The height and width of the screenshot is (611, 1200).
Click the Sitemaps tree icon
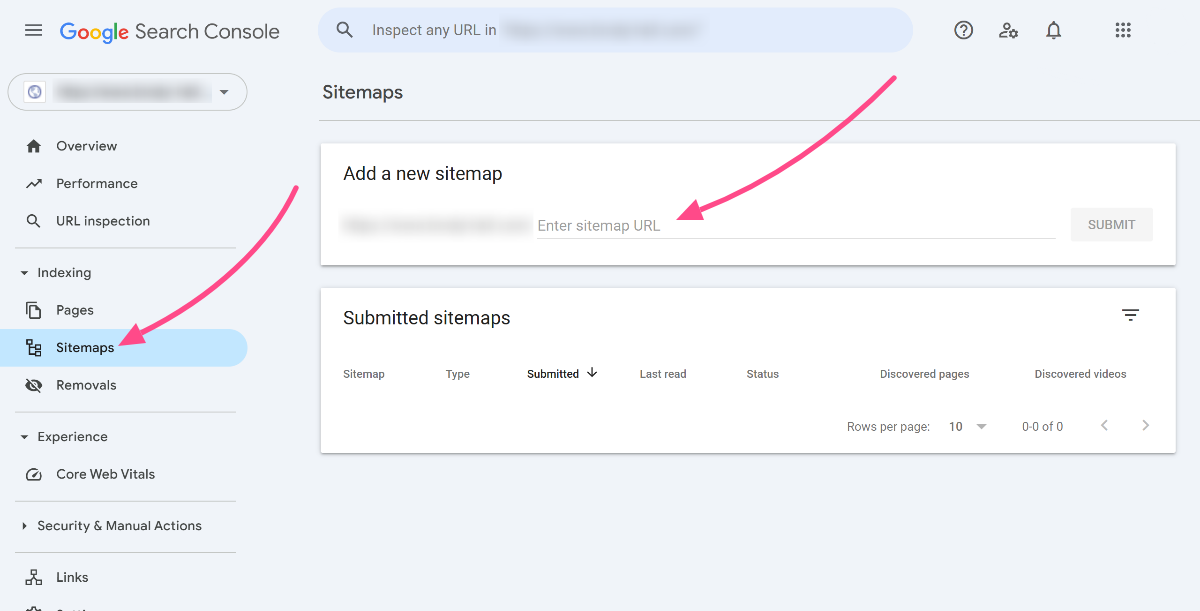(34, 348)
